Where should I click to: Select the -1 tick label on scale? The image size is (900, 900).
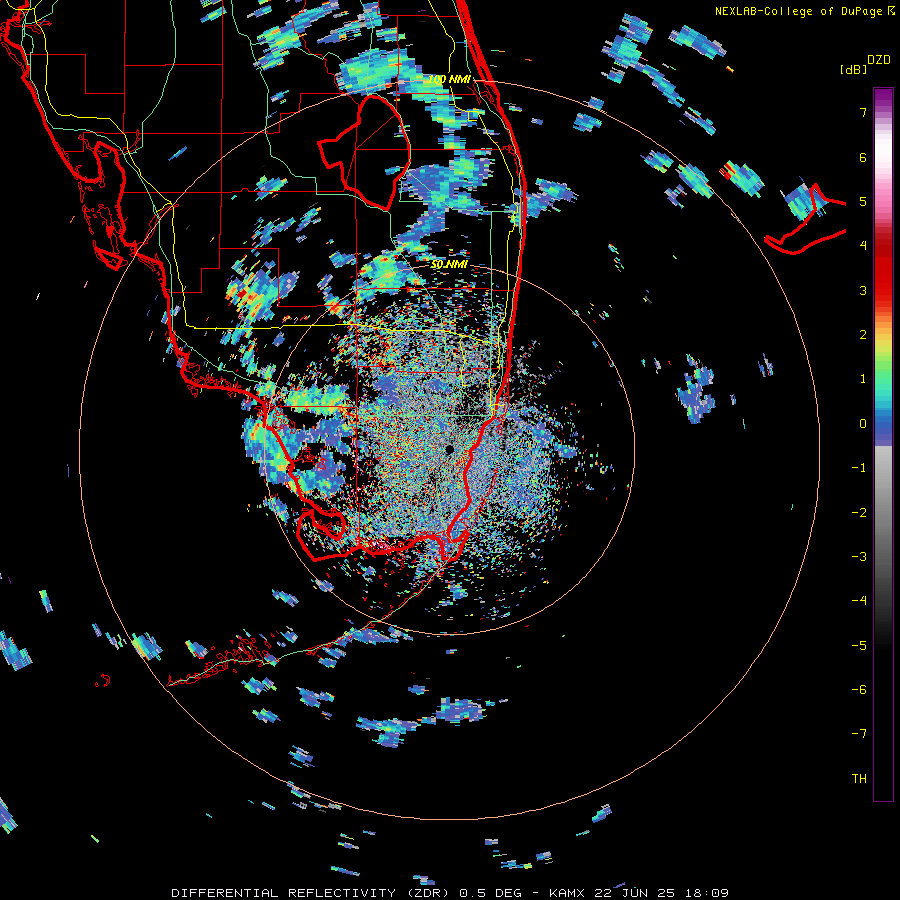859,468
